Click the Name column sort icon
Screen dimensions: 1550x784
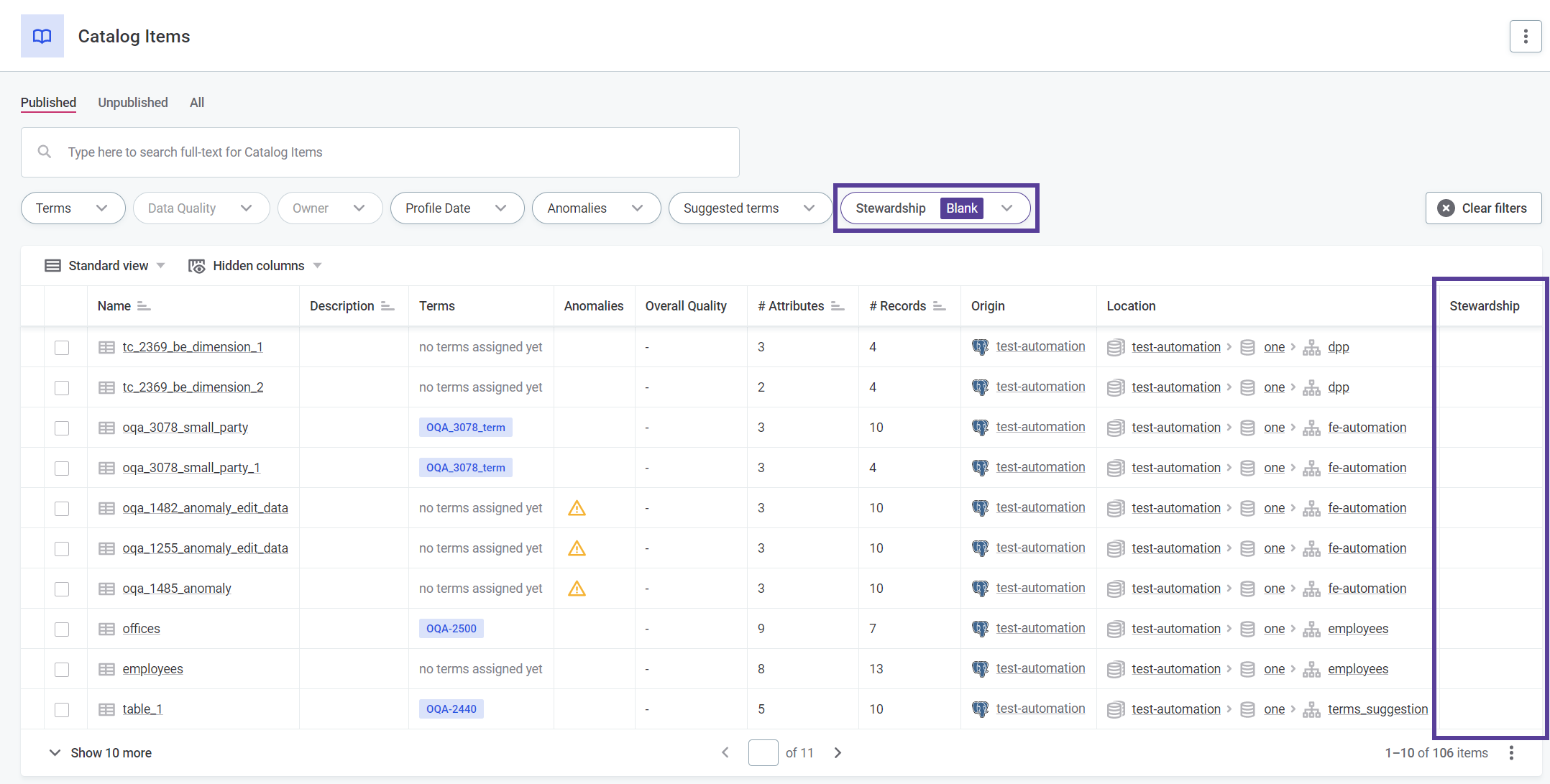(144, 306)
